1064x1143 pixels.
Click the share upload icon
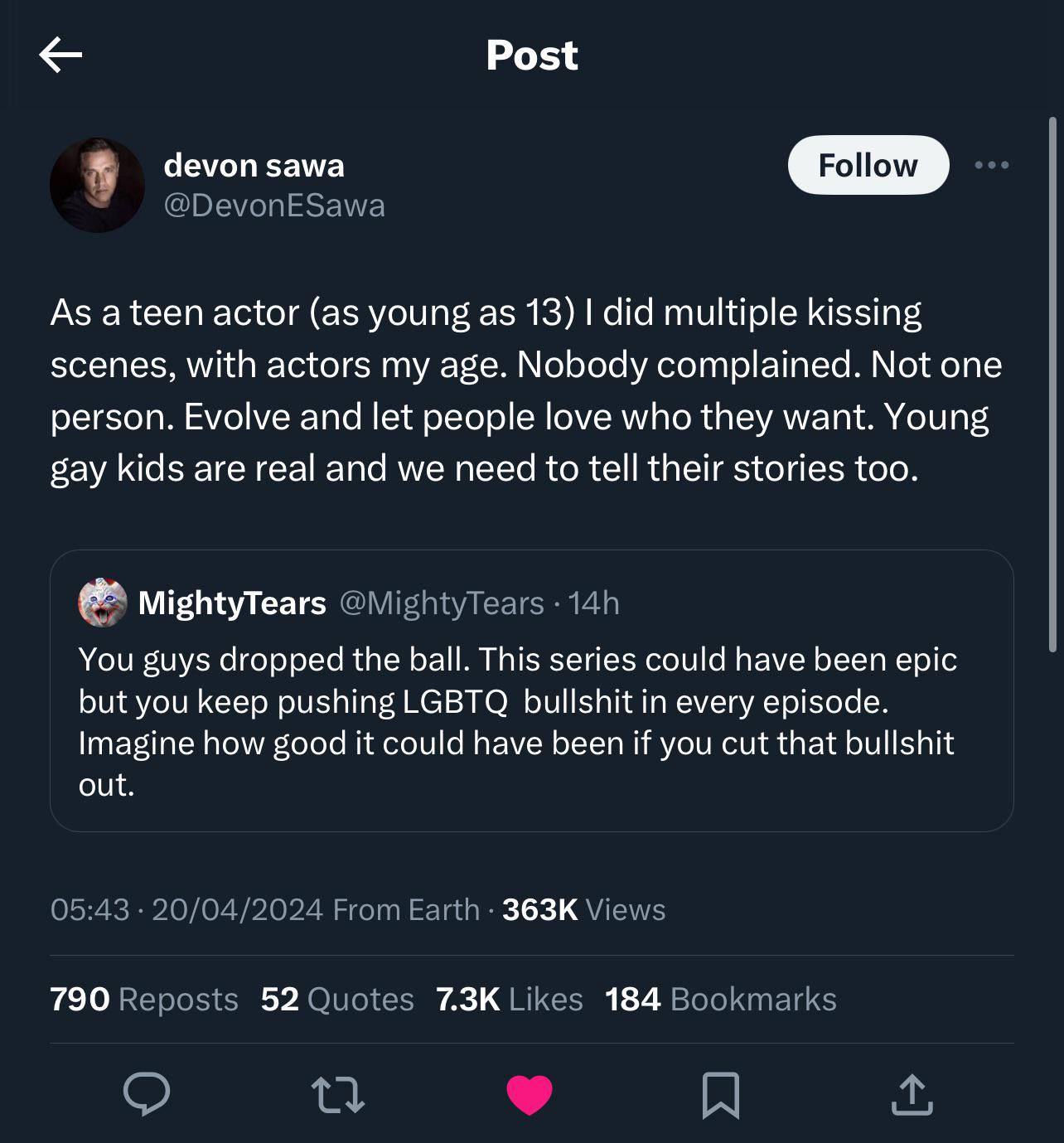pos(912,1094)
